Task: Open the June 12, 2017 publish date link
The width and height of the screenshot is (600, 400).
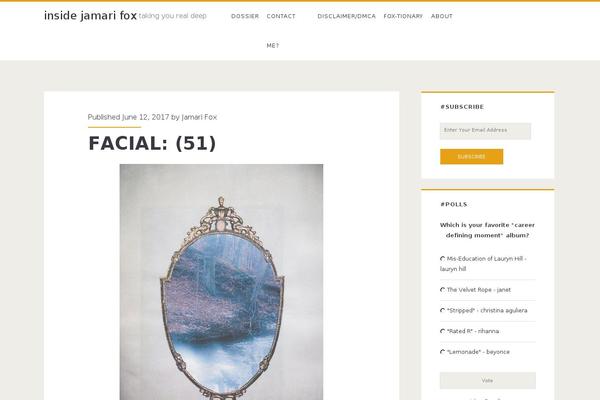Action: [145, 117]
